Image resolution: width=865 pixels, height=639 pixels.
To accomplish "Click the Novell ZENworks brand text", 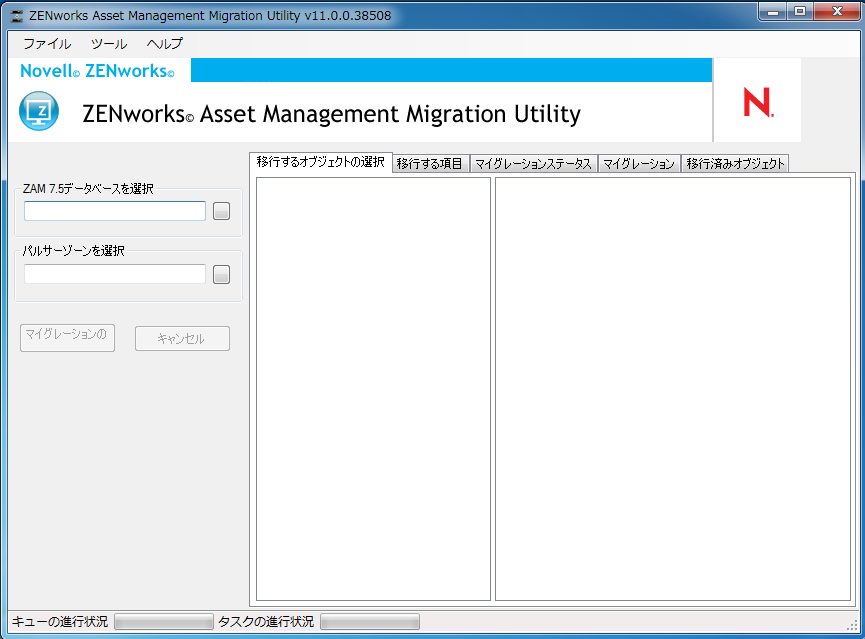I will [x=98, y=71].
